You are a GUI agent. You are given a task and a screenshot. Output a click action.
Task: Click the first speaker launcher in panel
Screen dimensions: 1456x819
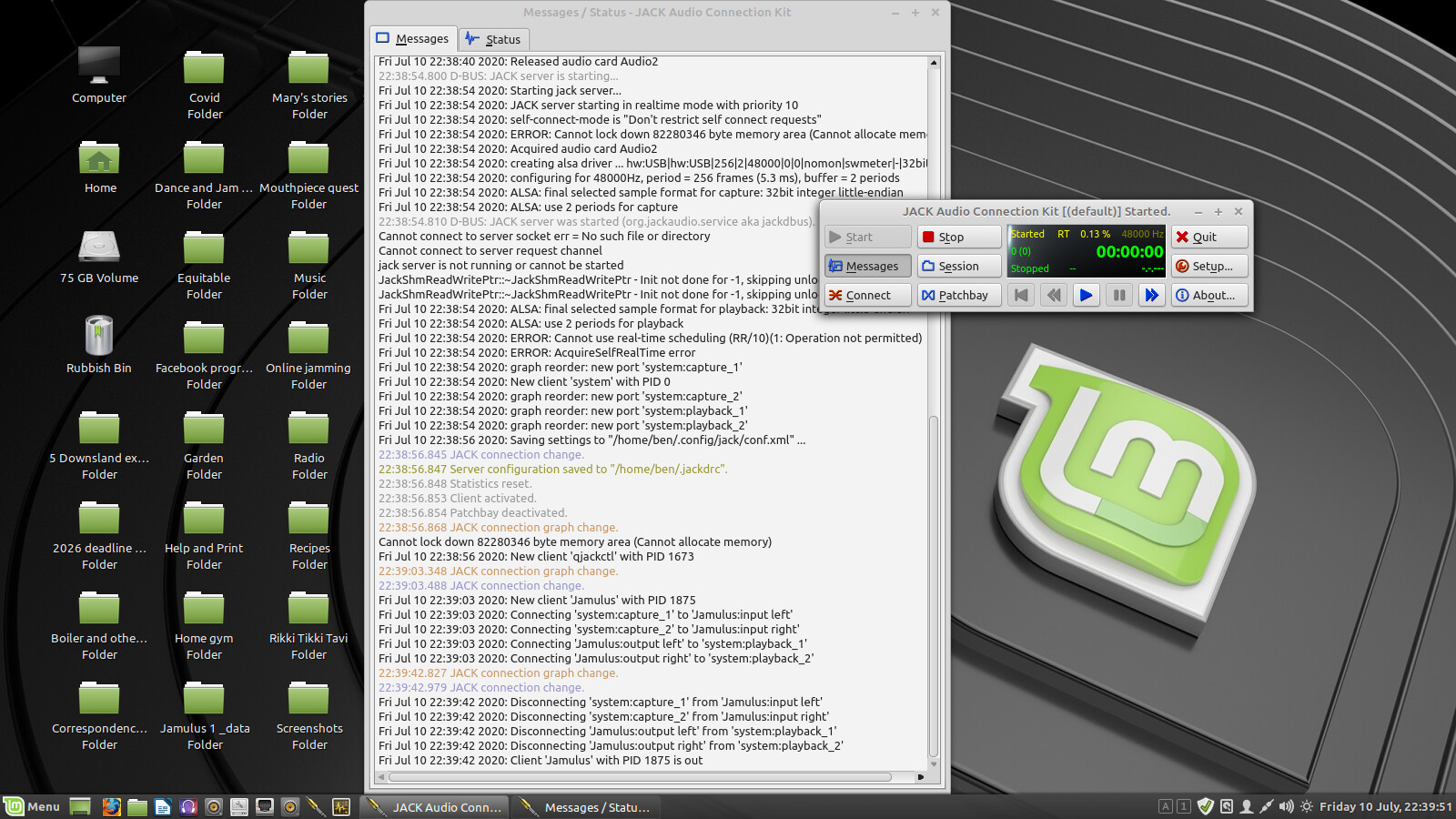(x=214, y=806)
